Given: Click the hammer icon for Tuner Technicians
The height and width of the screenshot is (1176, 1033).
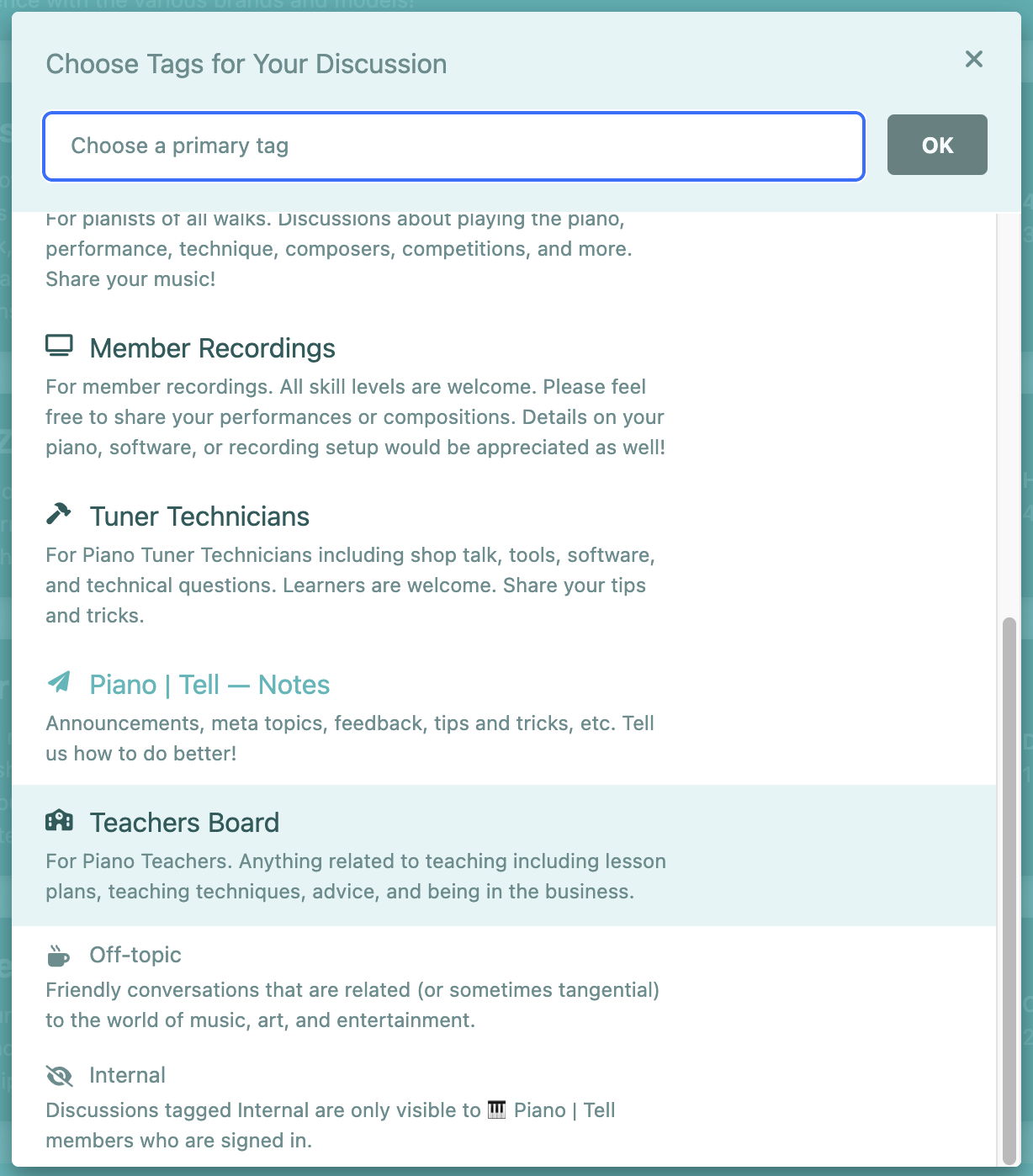Looking at the screenshot, I should pyautogui.click(x=59, y=514).
